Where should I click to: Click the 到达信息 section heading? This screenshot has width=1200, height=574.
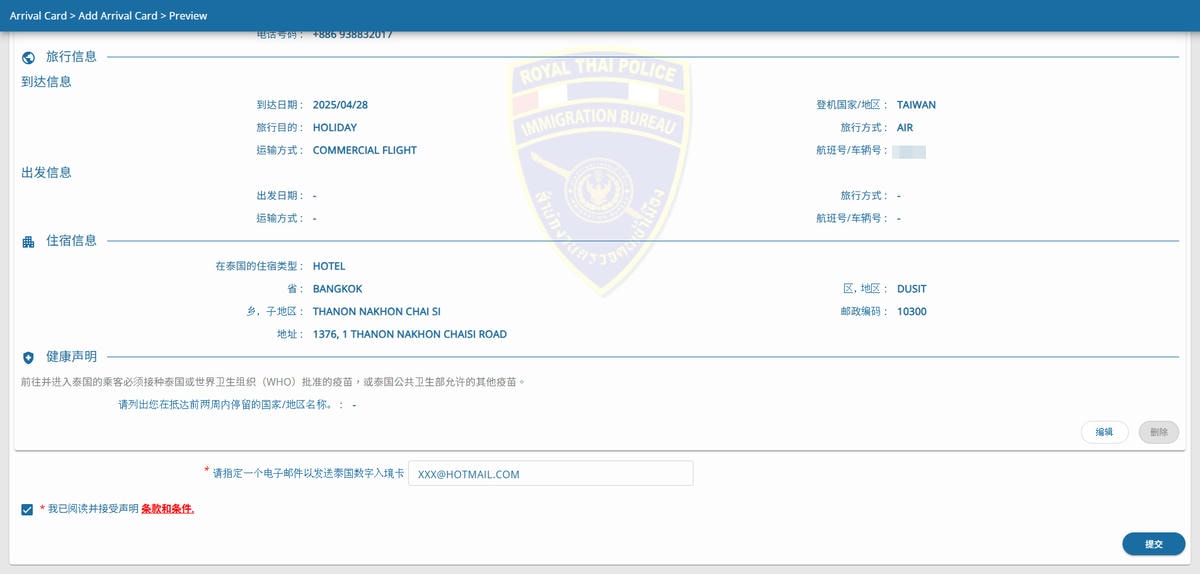[47, 82]
